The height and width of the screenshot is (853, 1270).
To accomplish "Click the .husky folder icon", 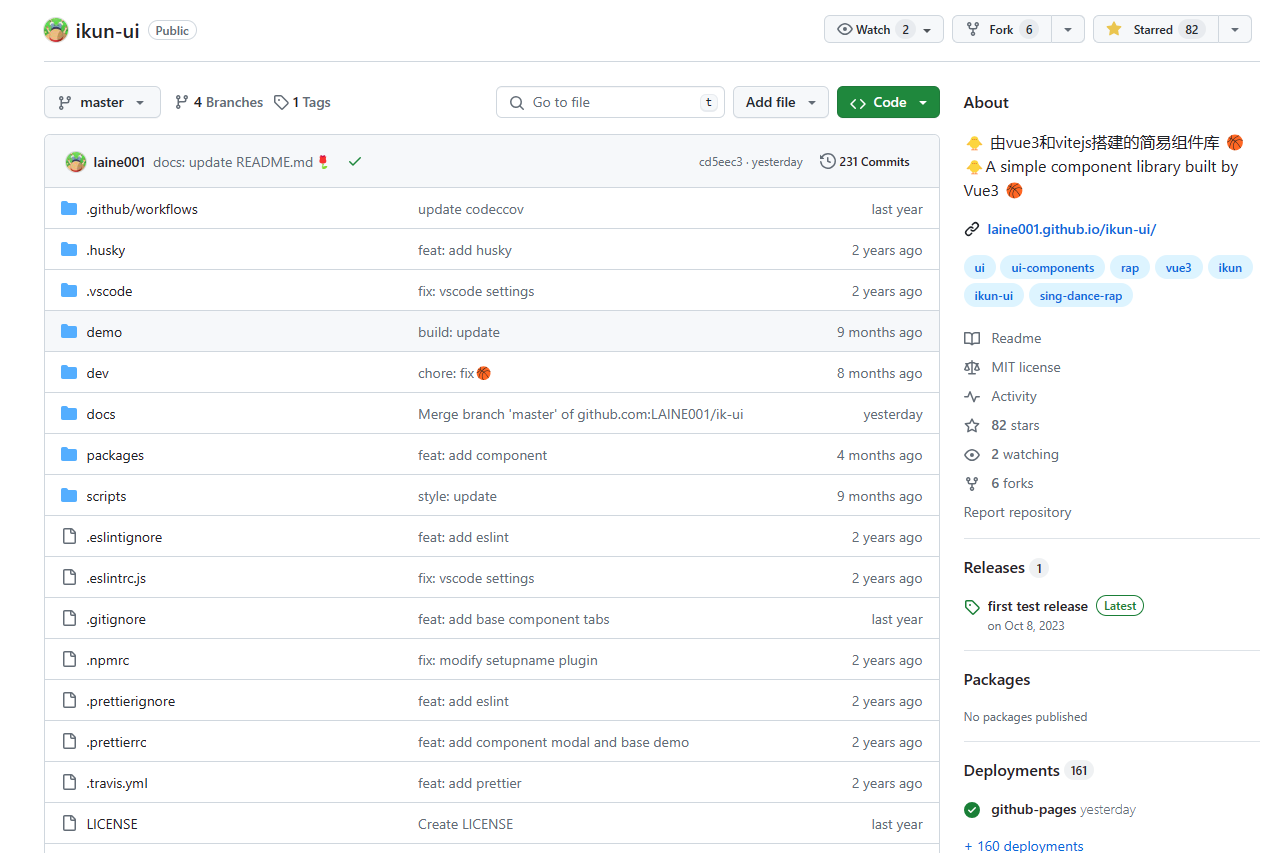I will (69, 250).
